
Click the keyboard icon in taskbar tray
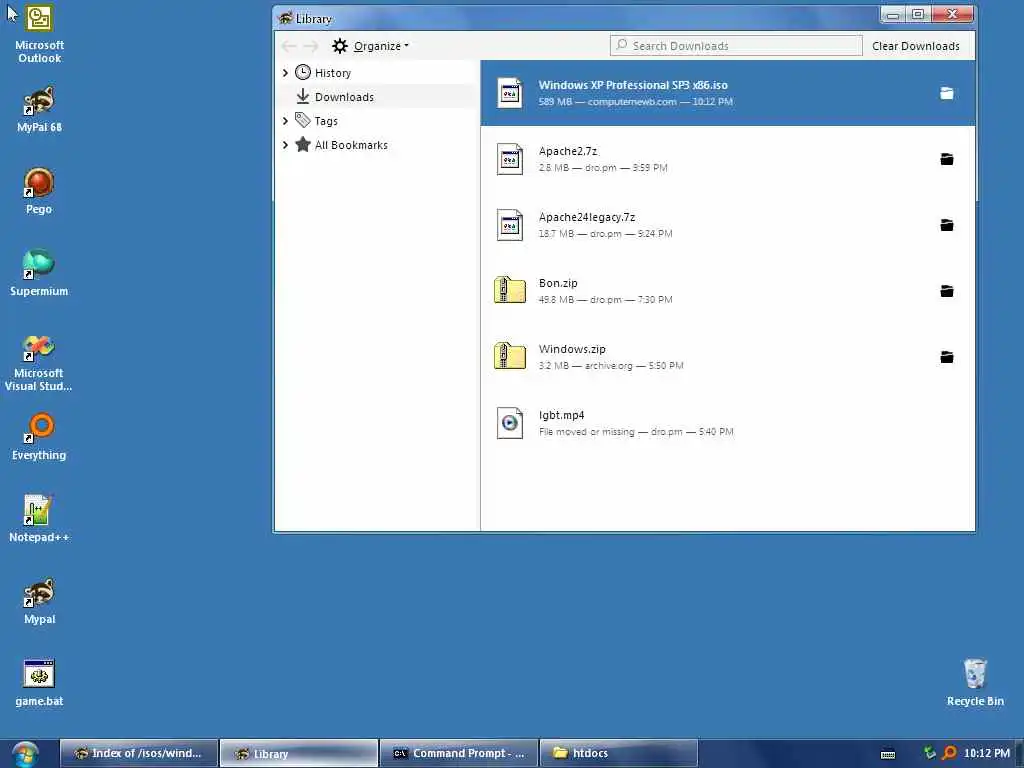tap(888, 754)
